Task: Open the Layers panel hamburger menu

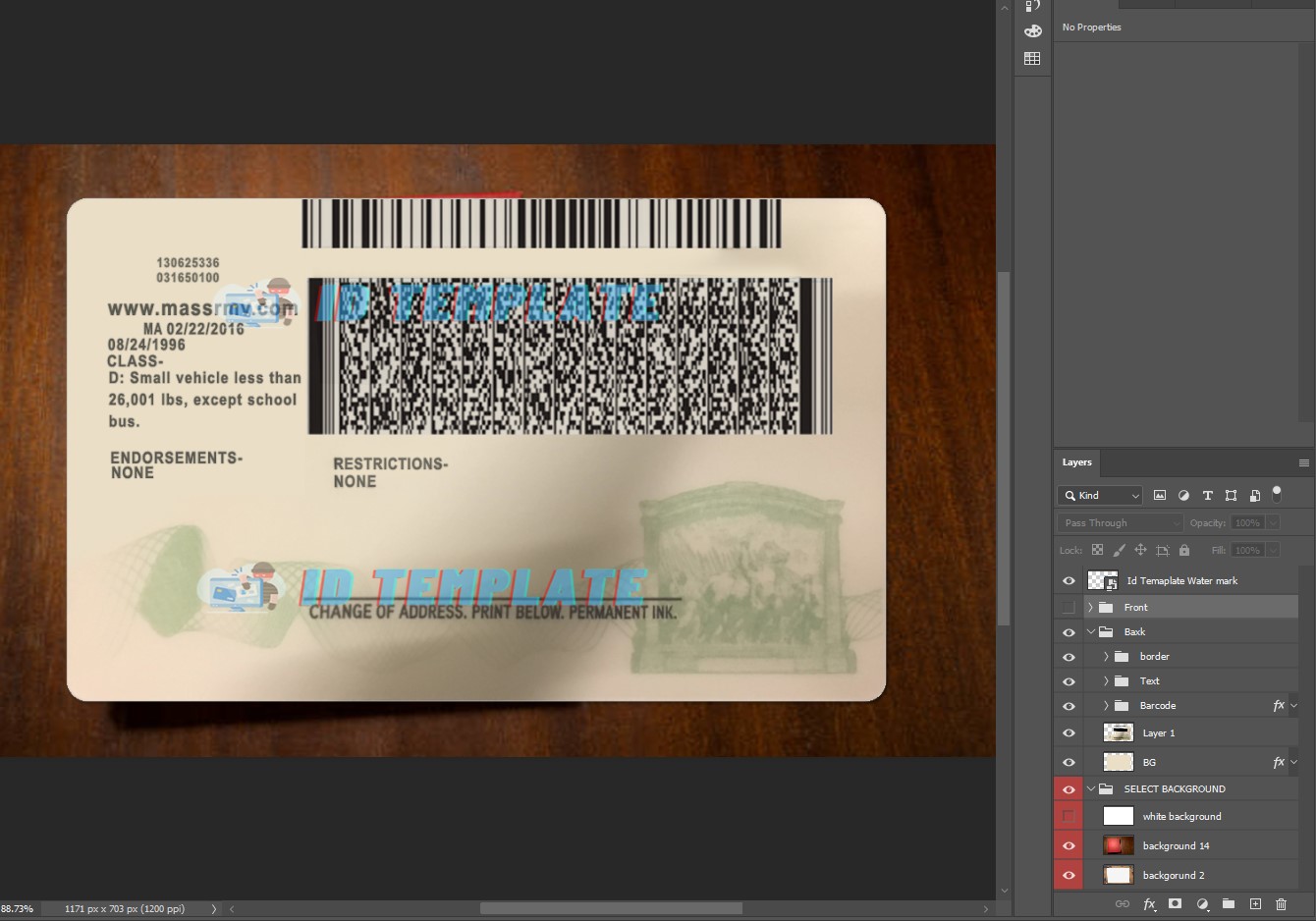Action: coord(1303,462)
